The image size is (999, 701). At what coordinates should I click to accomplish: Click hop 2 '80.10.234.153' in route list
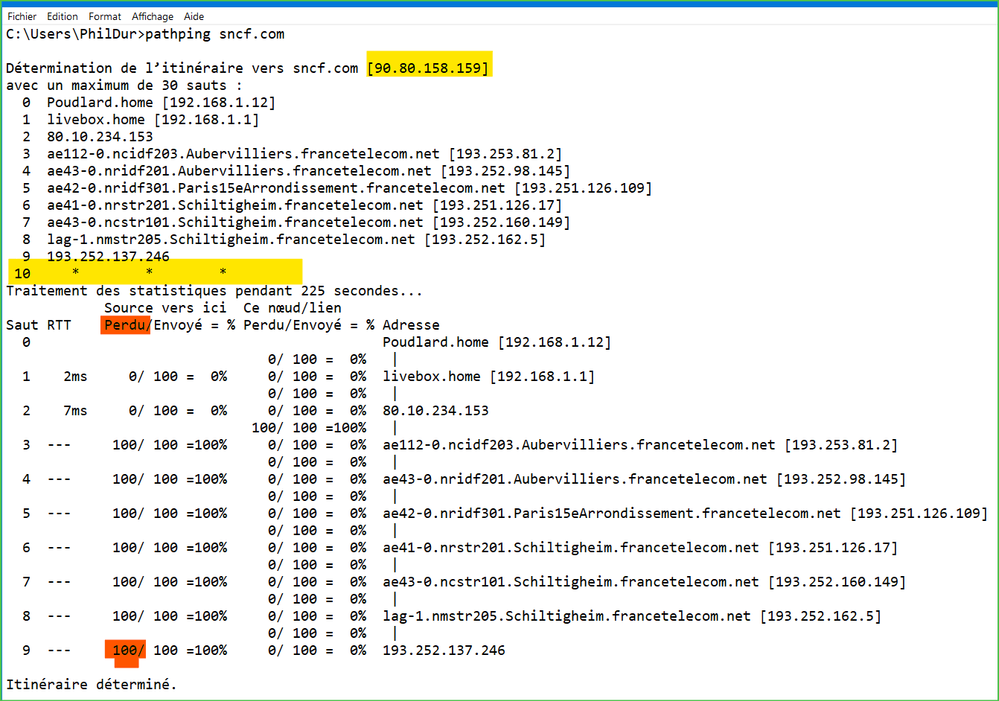click(100, 137)
